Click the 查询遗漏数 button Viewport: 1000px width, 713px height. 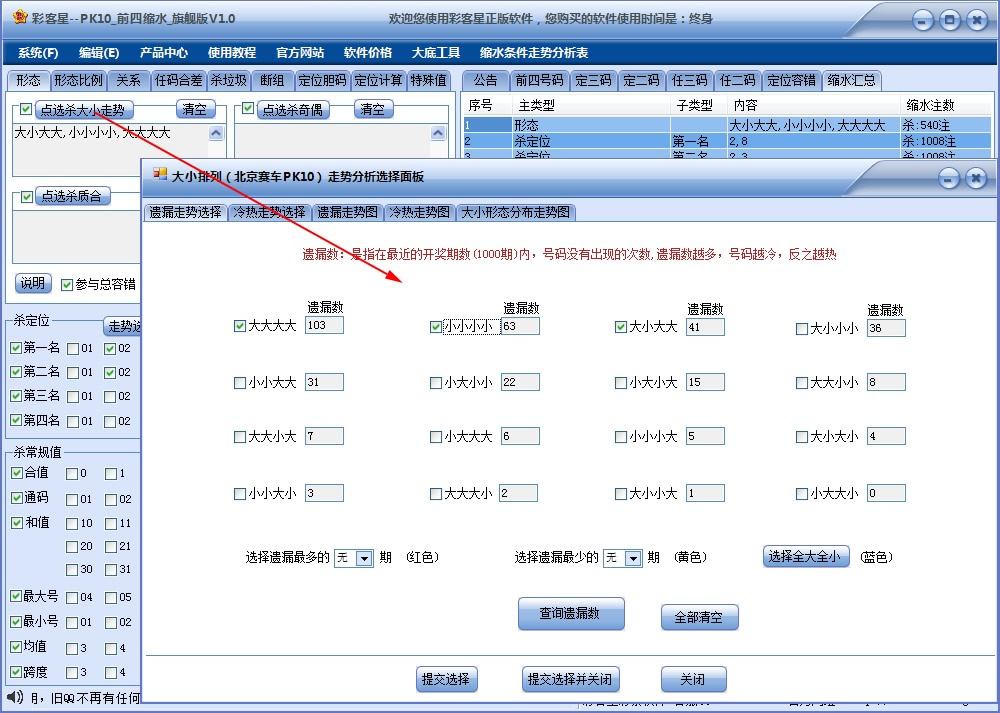(x=570, y=616)
